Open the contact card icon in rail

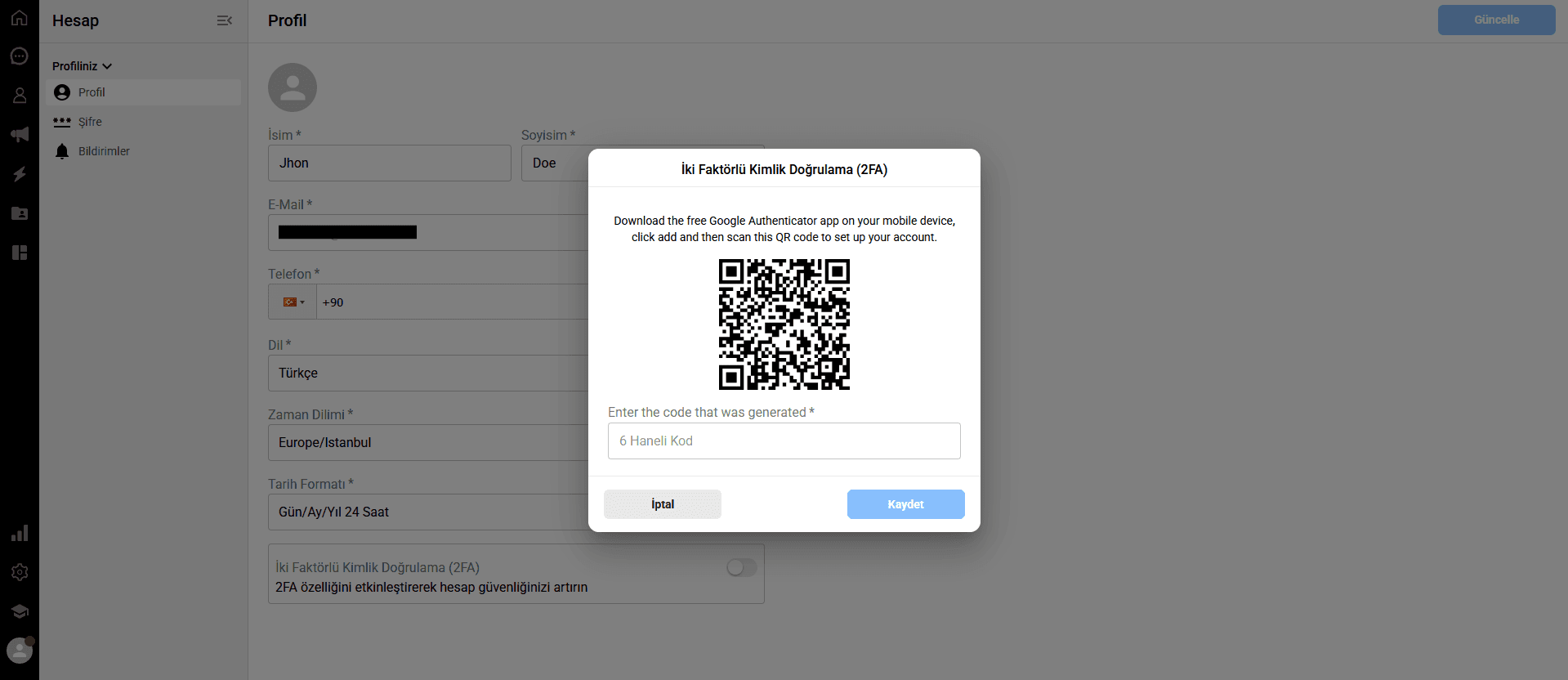[x=20, y=213]
